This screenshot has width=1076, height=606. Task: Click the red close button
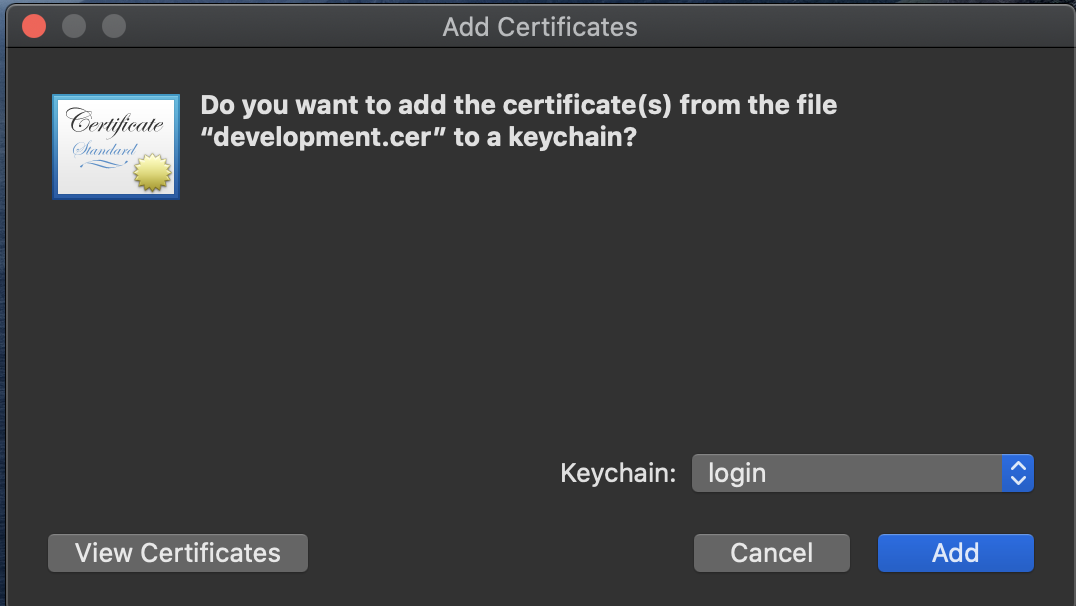pyautogui.click(x=33, y=26)
